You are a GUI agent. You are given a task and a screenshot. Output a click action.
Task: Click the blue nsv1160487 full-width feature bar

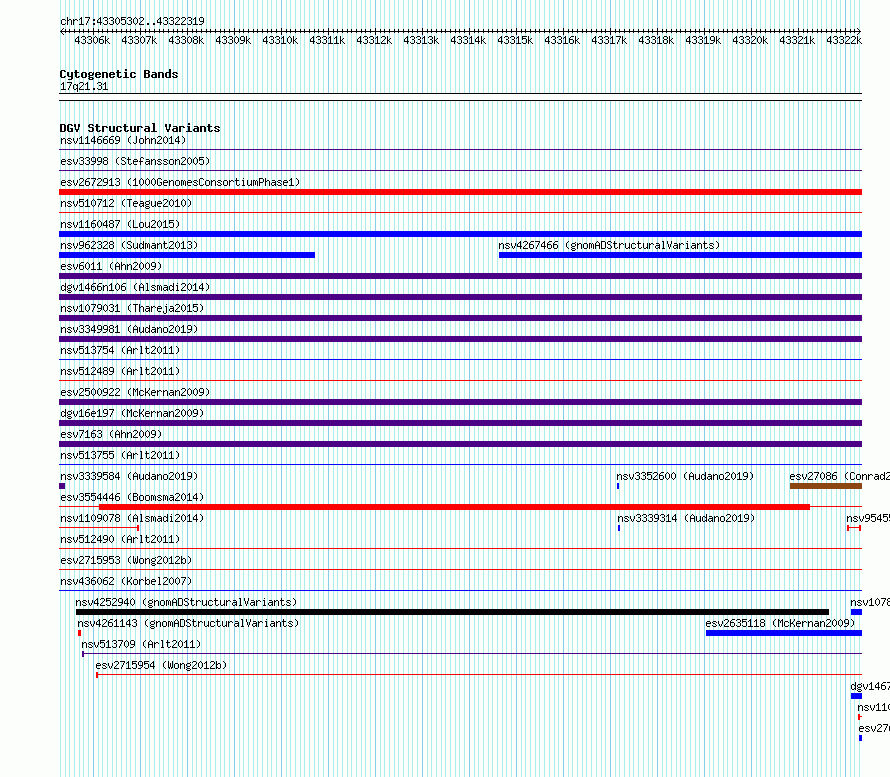460,234
